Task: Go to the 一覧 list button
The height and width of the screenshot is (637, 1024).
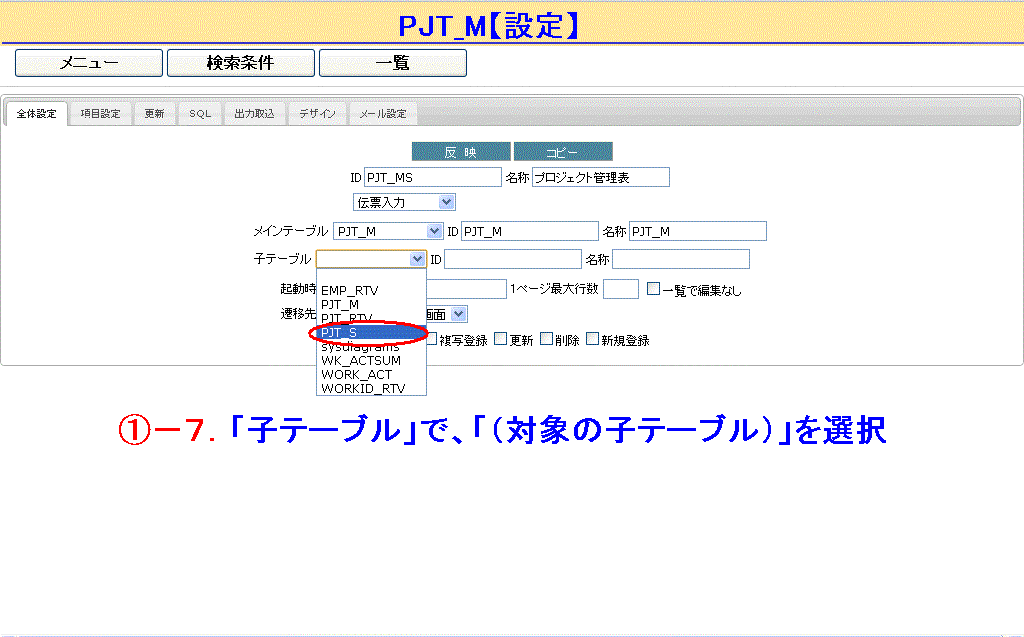Action: pyautogui.click(x=392, y=63)
